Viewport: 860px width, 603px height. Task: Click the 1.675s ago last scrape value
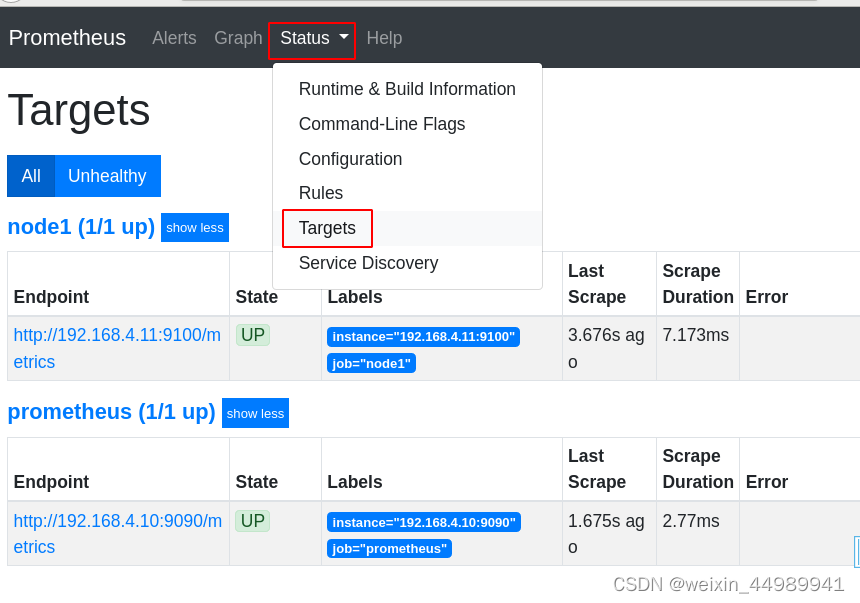point(606,533)
